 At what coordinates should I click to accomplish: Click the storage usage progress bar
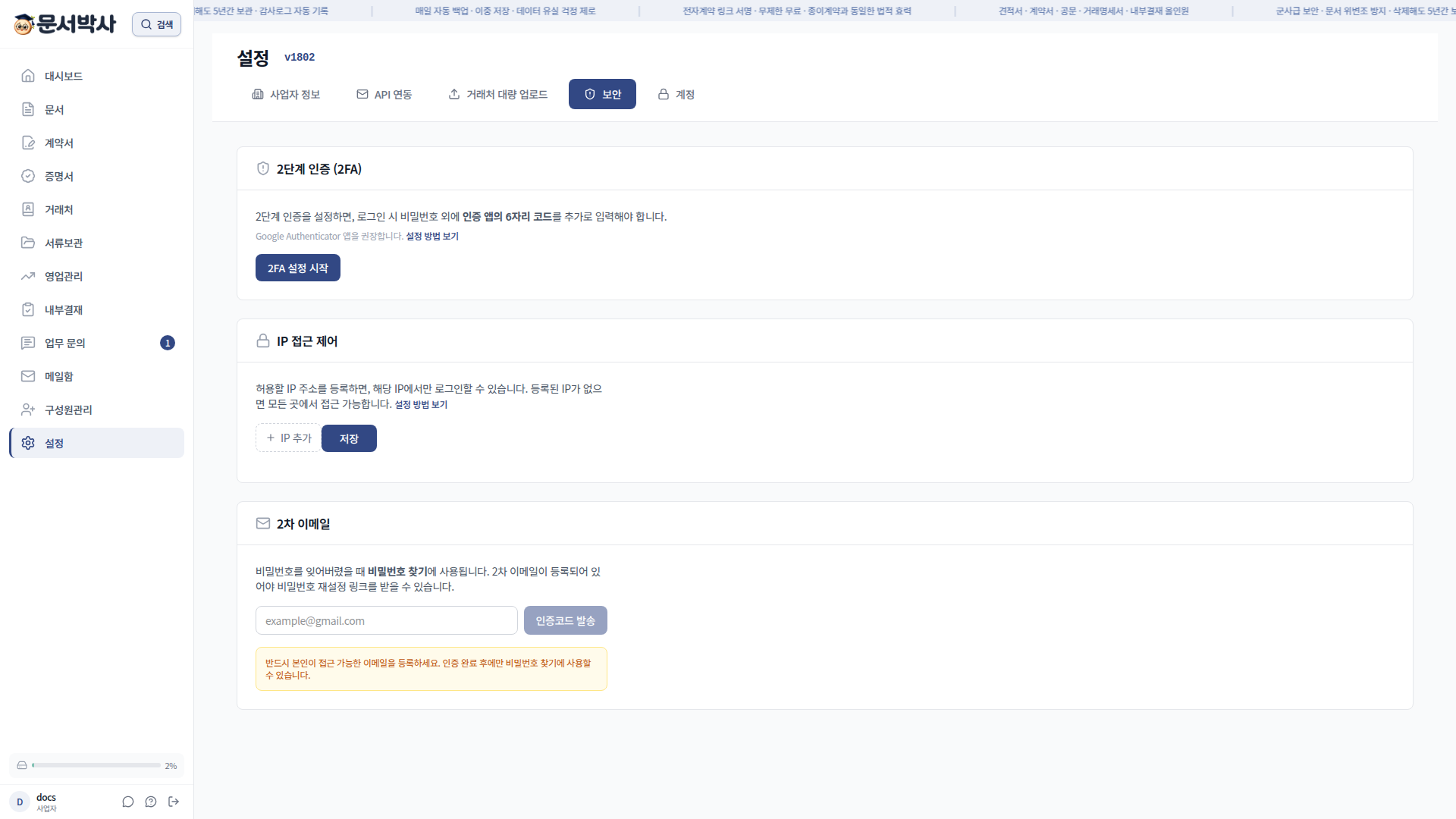click(96, 765)
